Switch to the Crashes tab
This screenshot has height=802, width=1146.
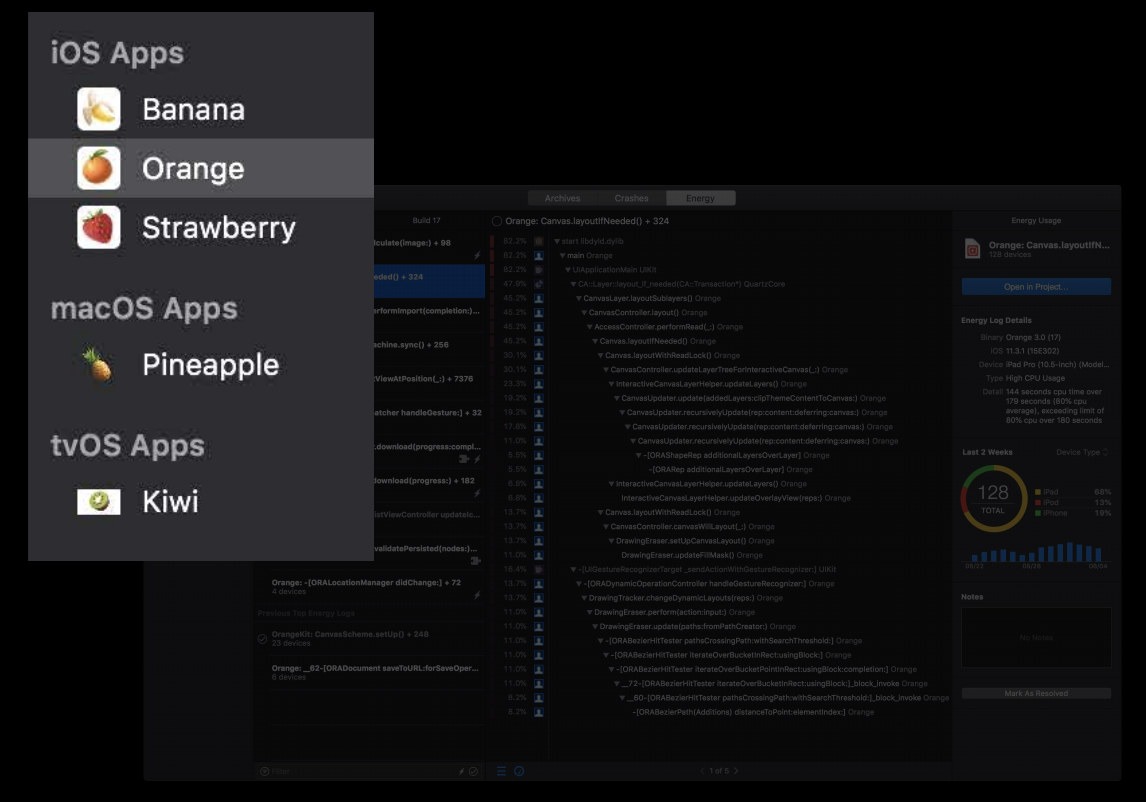coord(631,198)
